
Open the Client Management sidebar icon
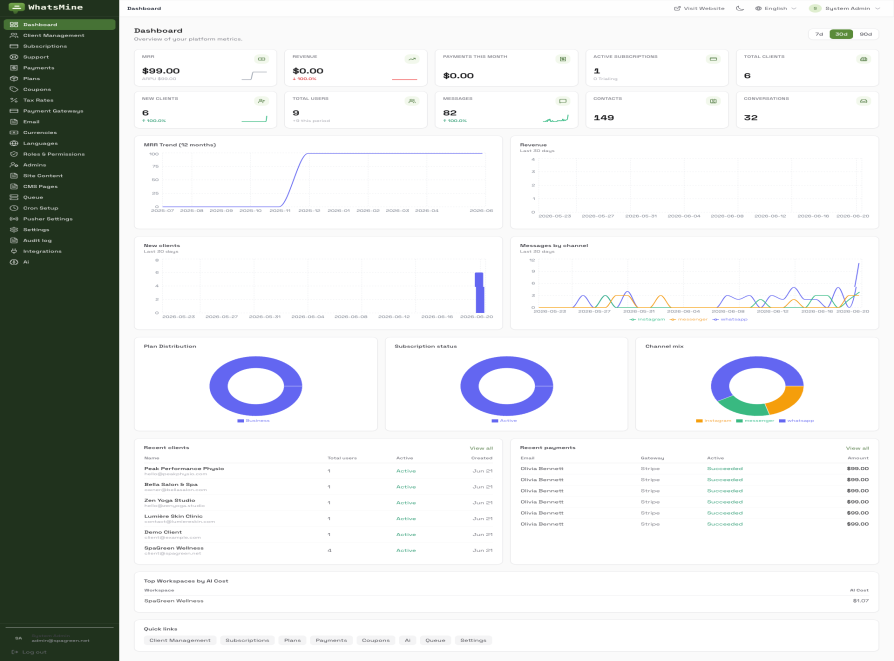pos(14,35)
